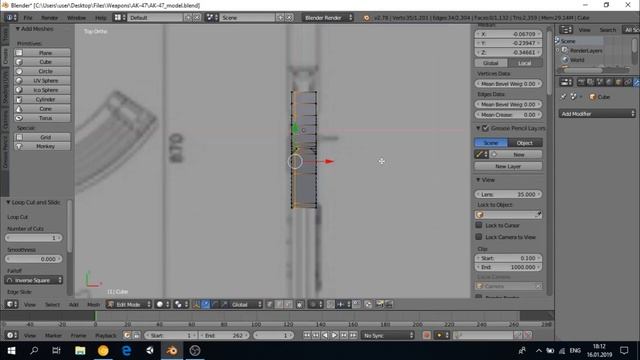Viewport: 640px width, 360px height.
Task: Open the Modifiers wrench properties tab
Action: coord(636,82)
